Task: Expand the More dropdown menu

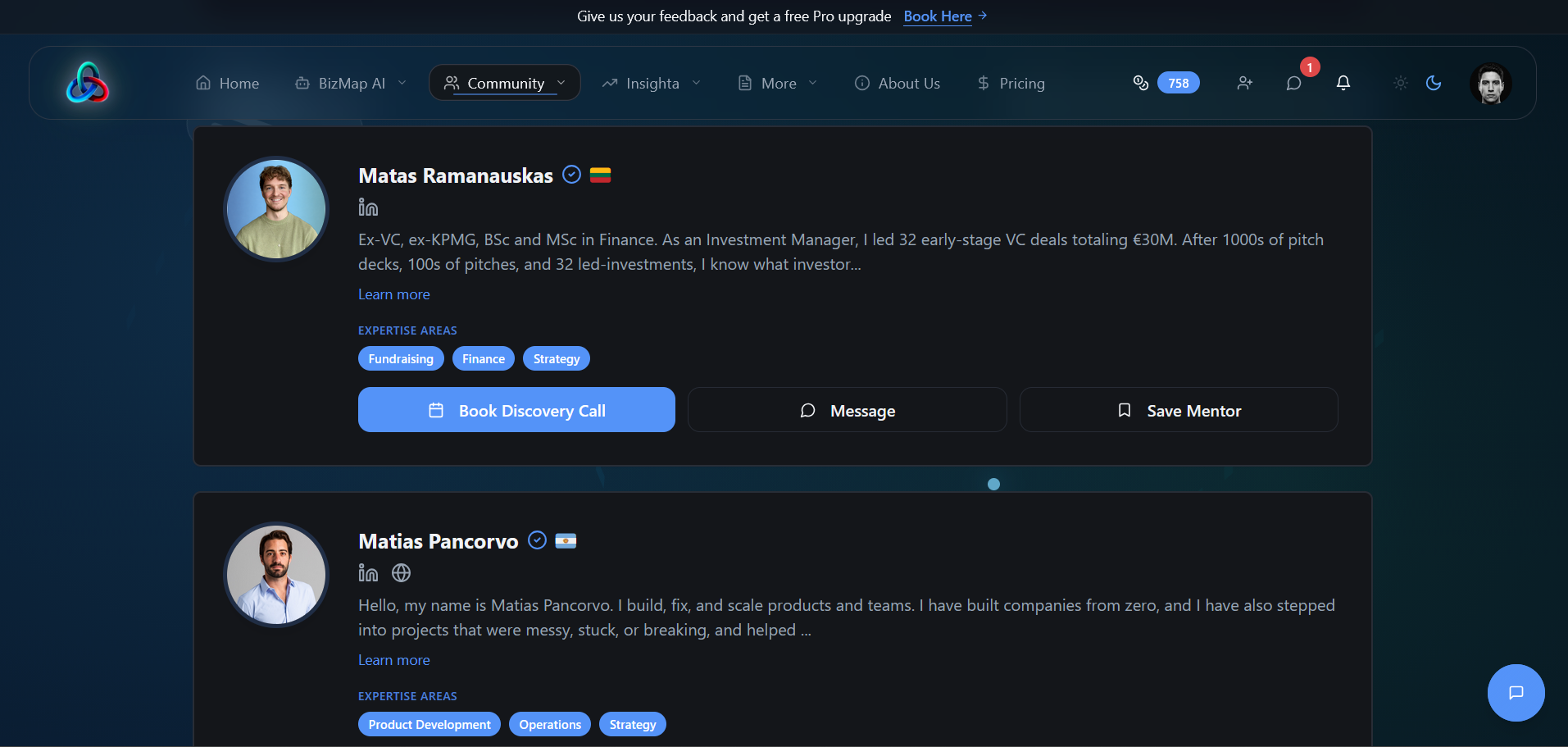Action: click(778, 83)
